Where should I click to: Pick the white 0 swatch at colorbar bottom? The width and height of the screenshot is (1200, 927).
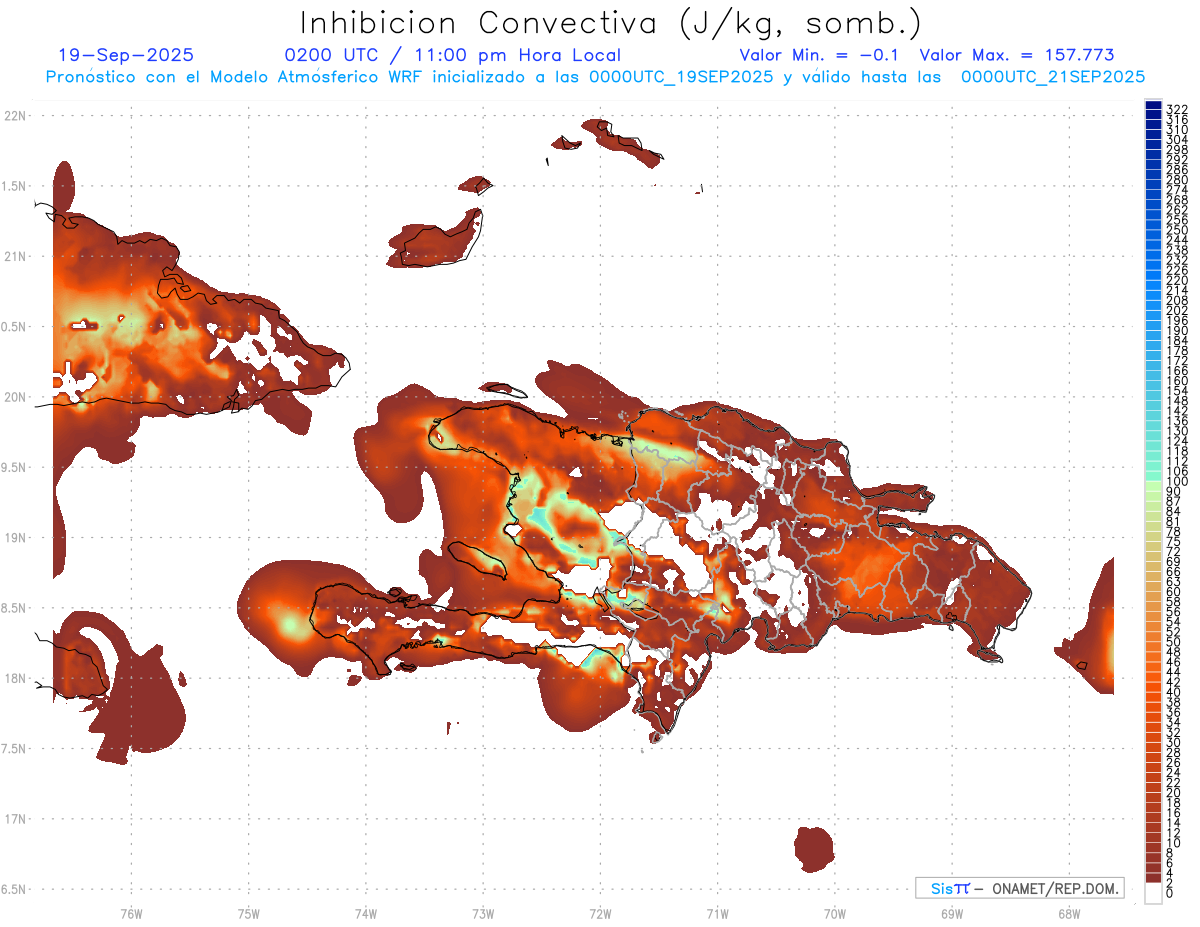coord(1153,895)
